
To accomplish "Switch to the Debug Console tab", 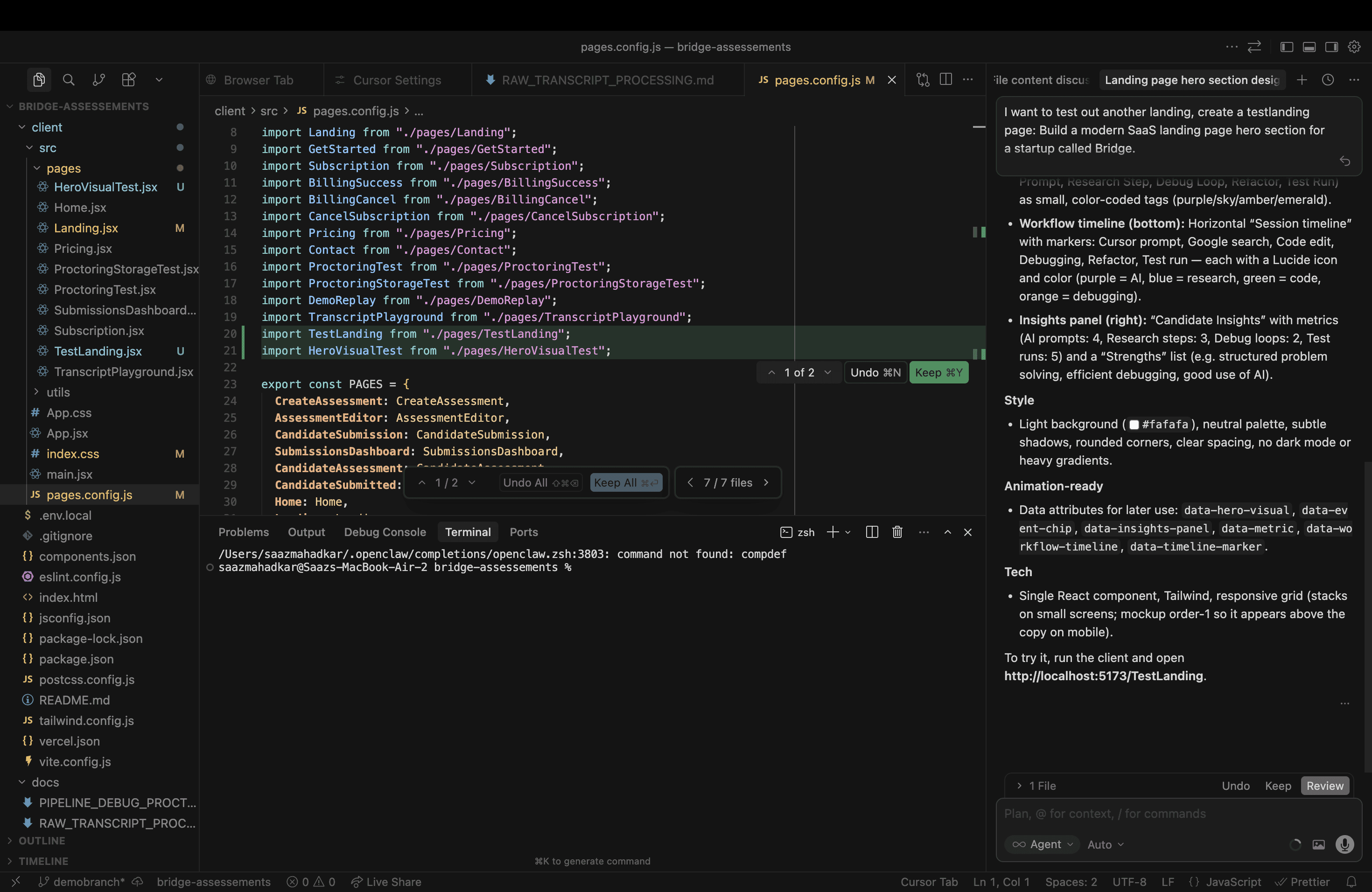I will pyautogui.click(x=385, y=532).
